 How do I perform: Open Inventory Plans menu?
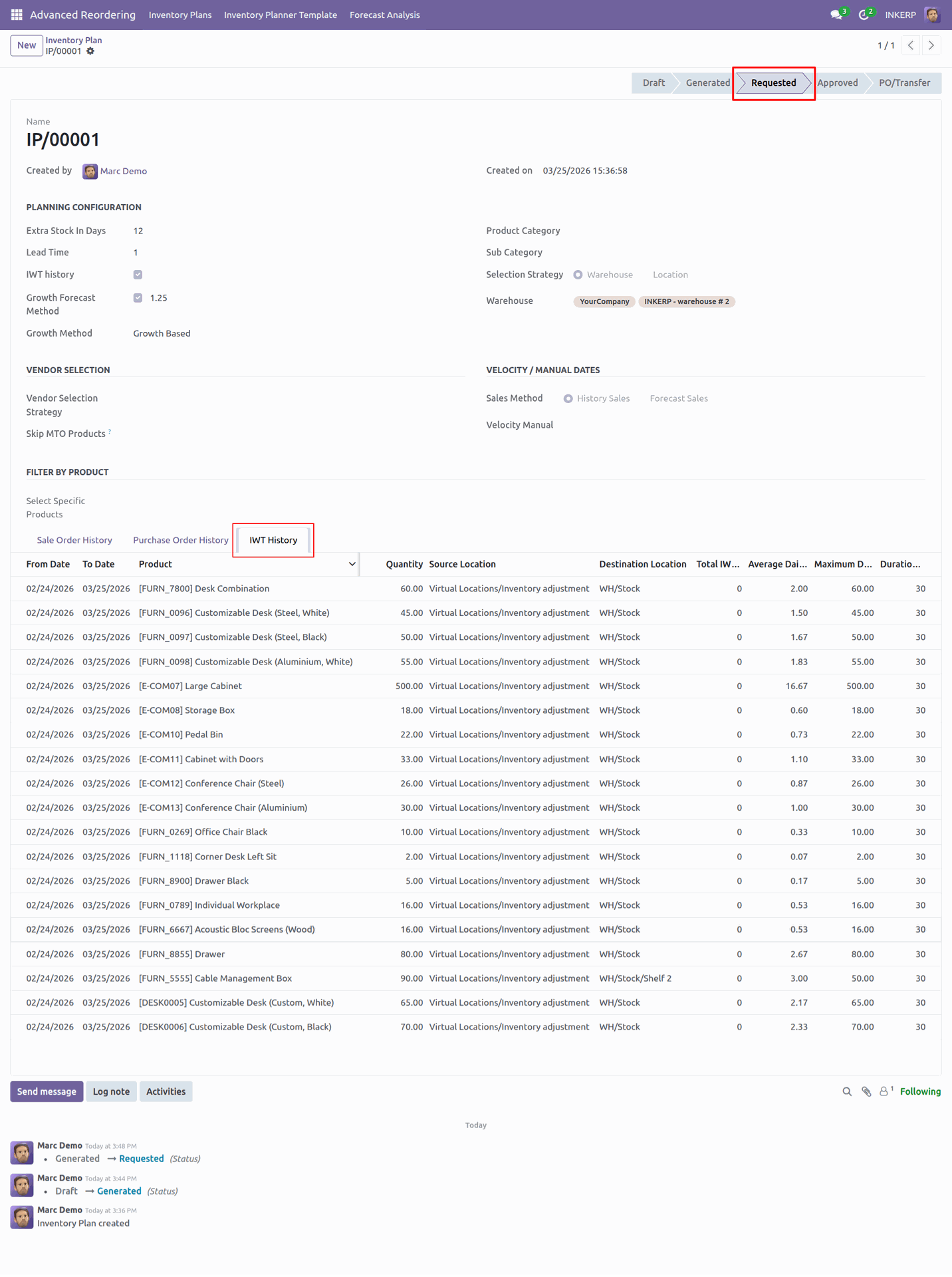[x=180, y=15]
